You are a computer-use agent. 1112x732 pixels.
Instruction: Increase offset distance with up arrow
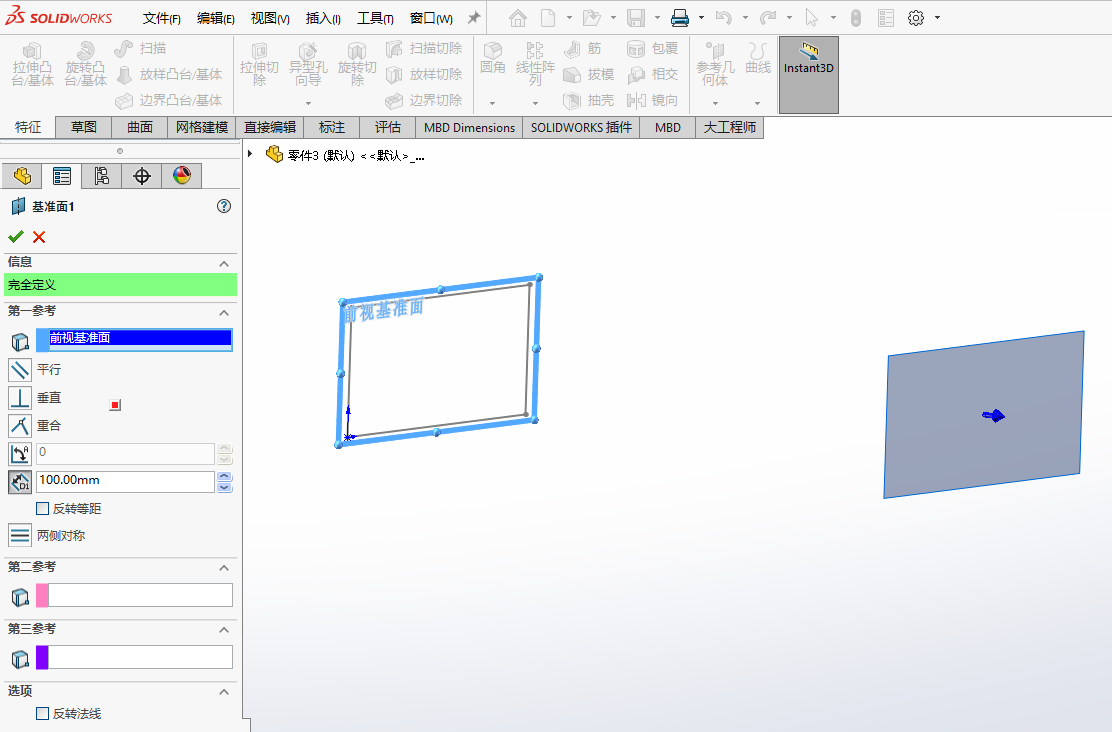(225, 476)
